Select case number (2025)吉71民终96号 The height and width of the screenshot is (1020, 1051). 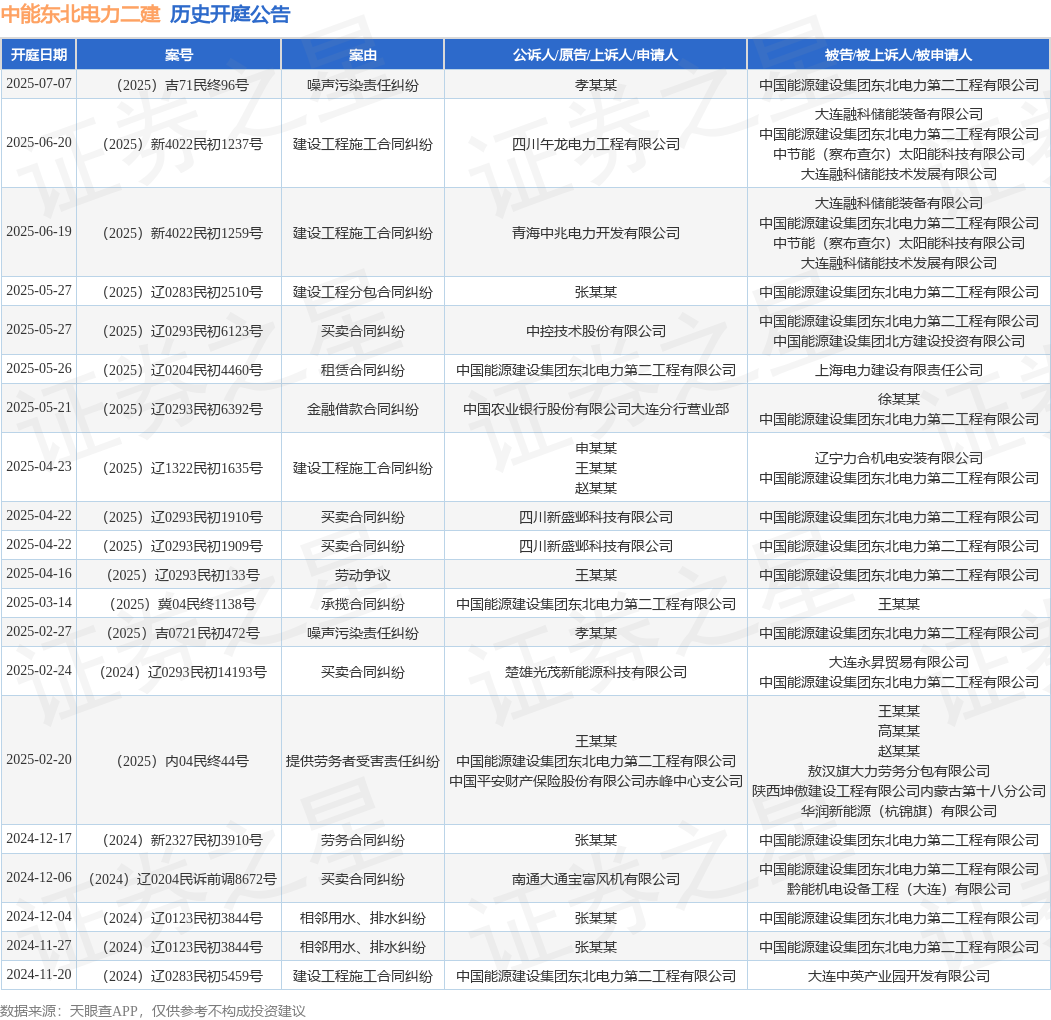[x=179, y=85]
